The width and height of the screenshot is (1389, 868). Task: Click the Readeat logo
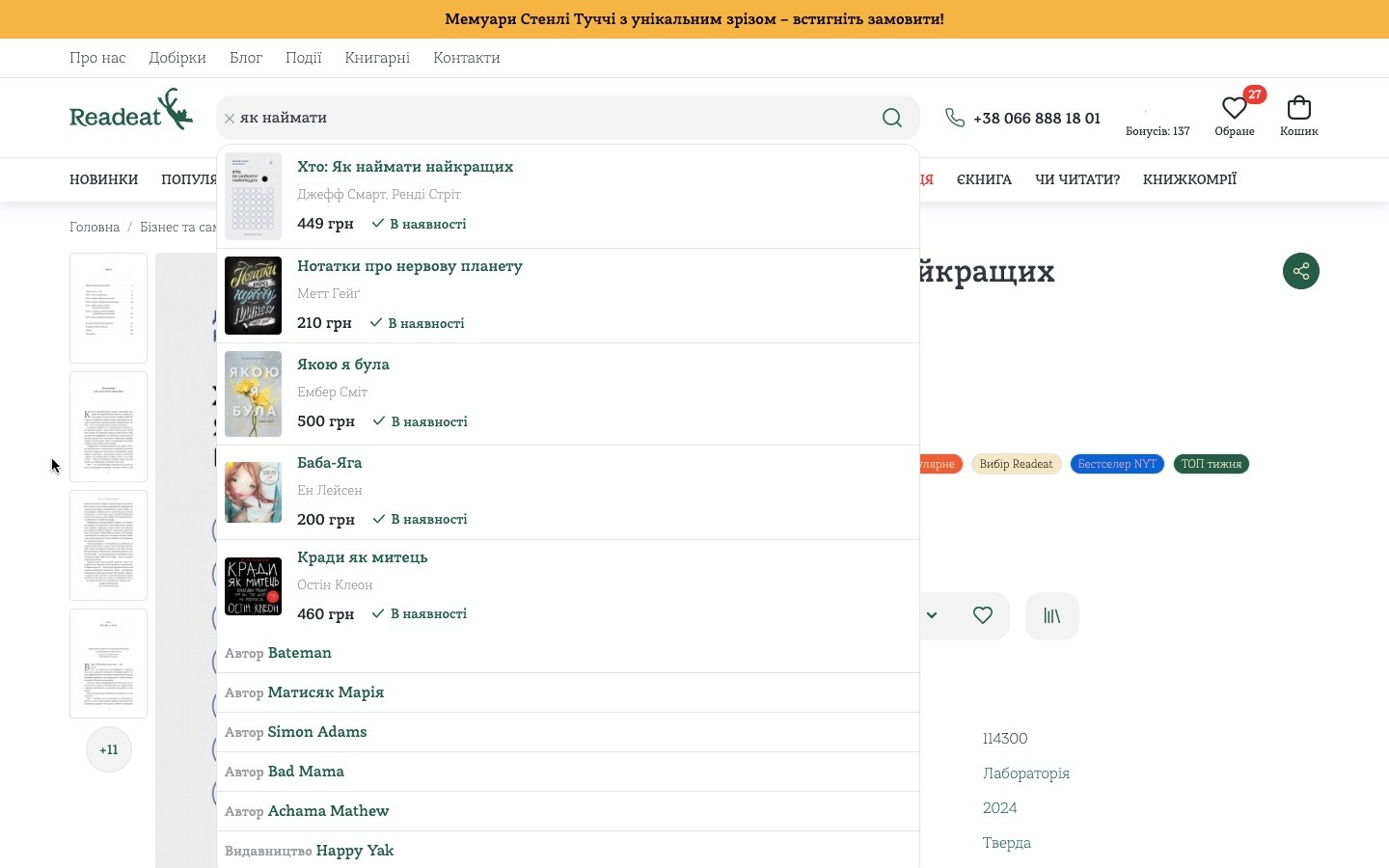[131, 110]
